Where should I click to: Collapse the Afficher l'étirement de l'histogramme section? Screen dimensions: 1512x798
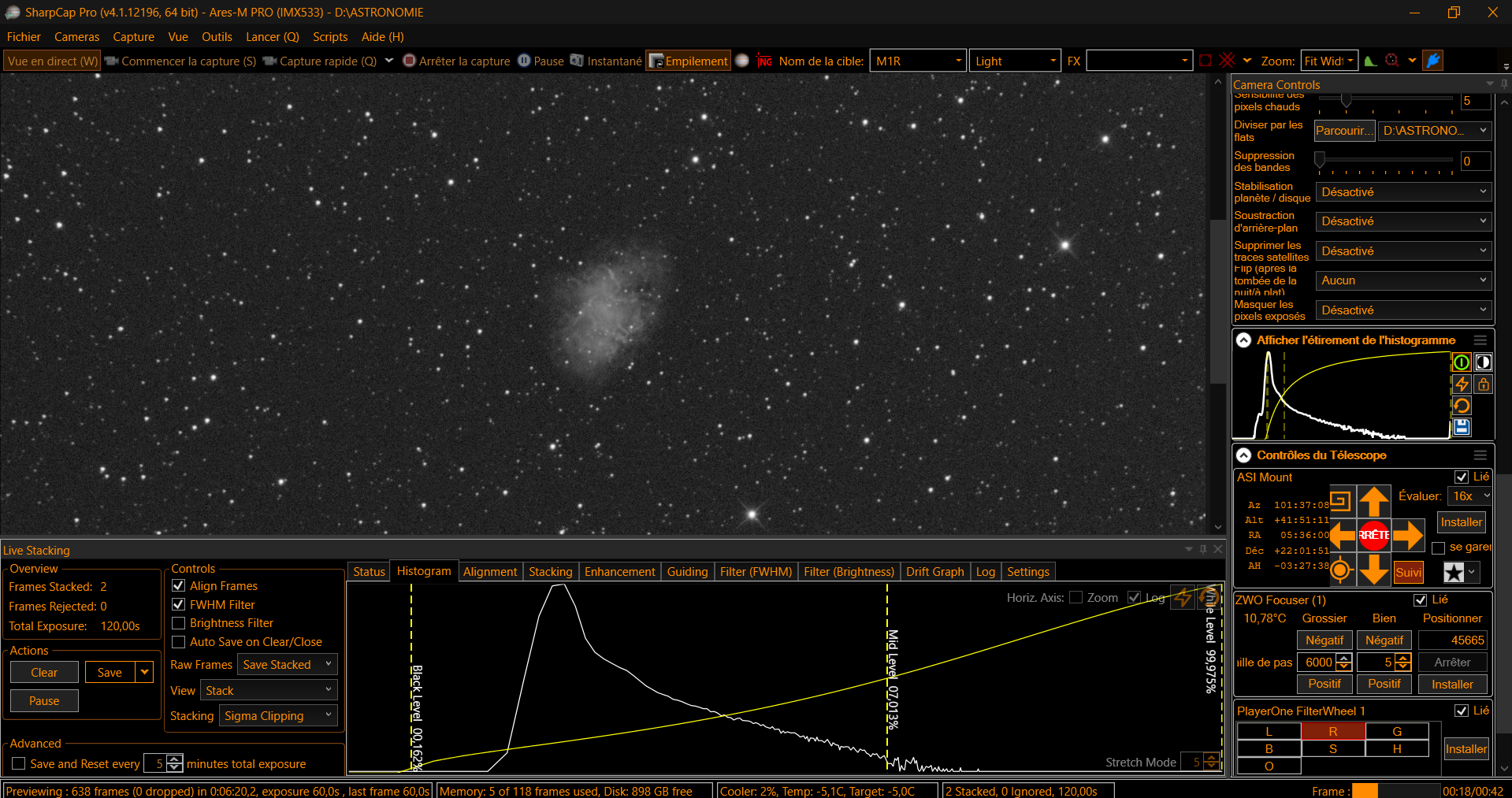[1244, 340]
